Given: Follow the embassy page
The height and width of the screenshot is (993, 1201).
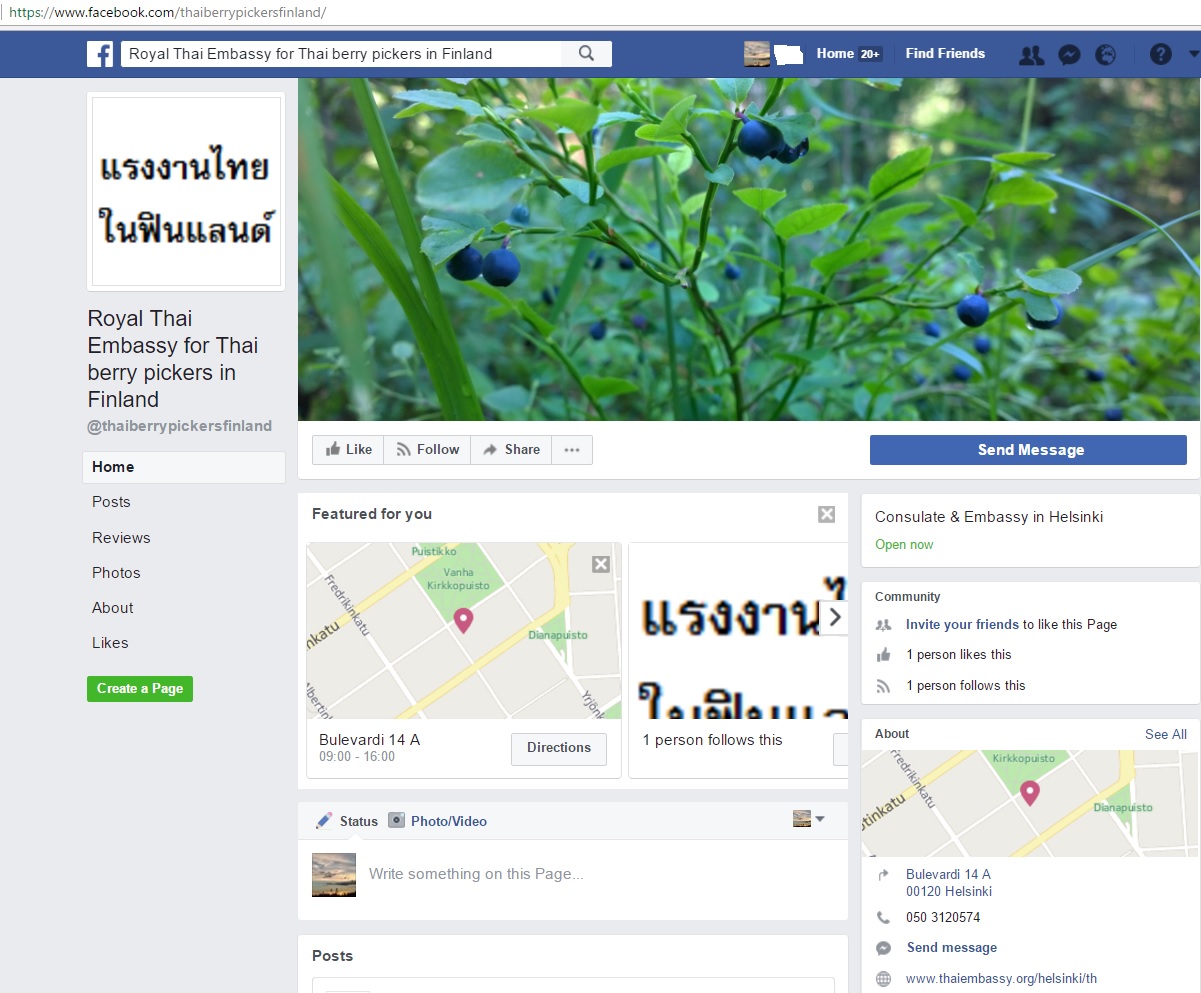Looking at the screenshot, I should tap(427, 450).
